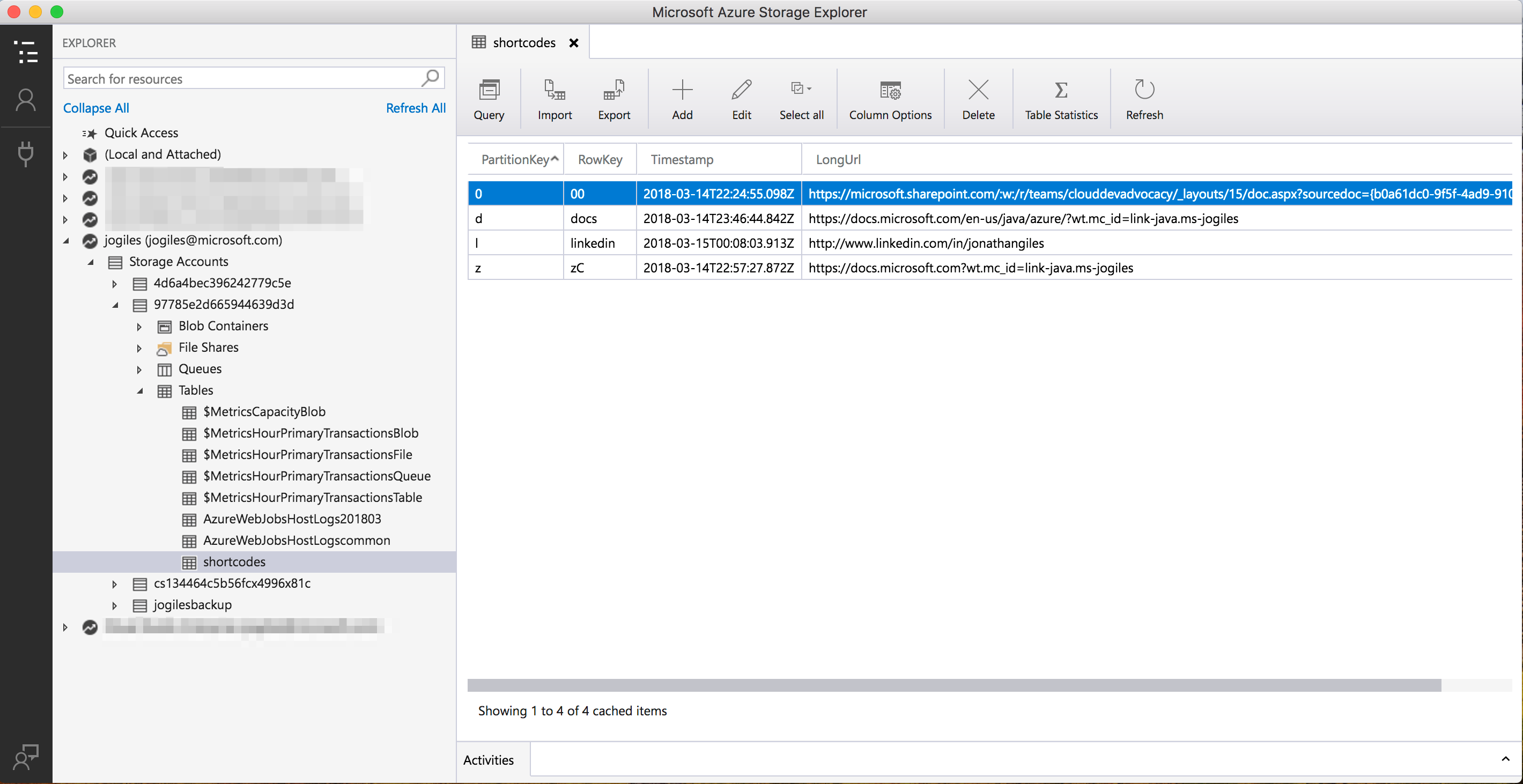Click the Collapse All link

pyautogui.click(x=96, y=108)
